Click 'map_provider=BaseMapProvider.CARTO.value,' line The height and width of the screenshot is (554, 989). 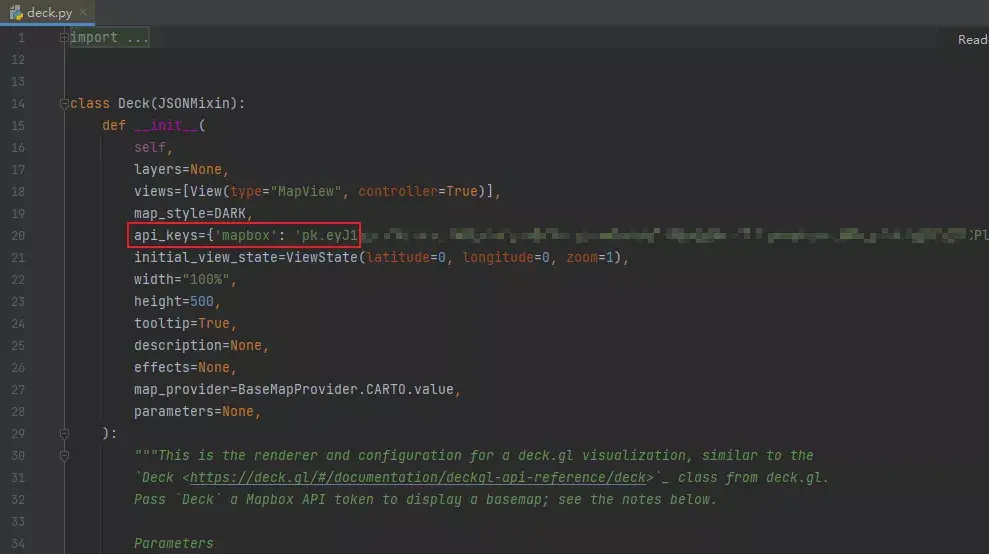(x=297, y=389)
